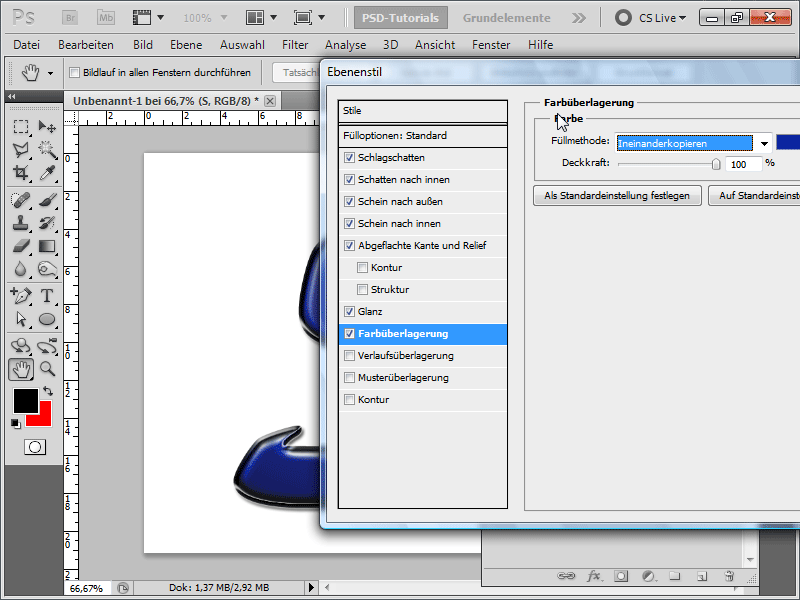The width and height of the screenshot is (800, 600).
Task: Select the Brush tool
Action: pos(47,200)
